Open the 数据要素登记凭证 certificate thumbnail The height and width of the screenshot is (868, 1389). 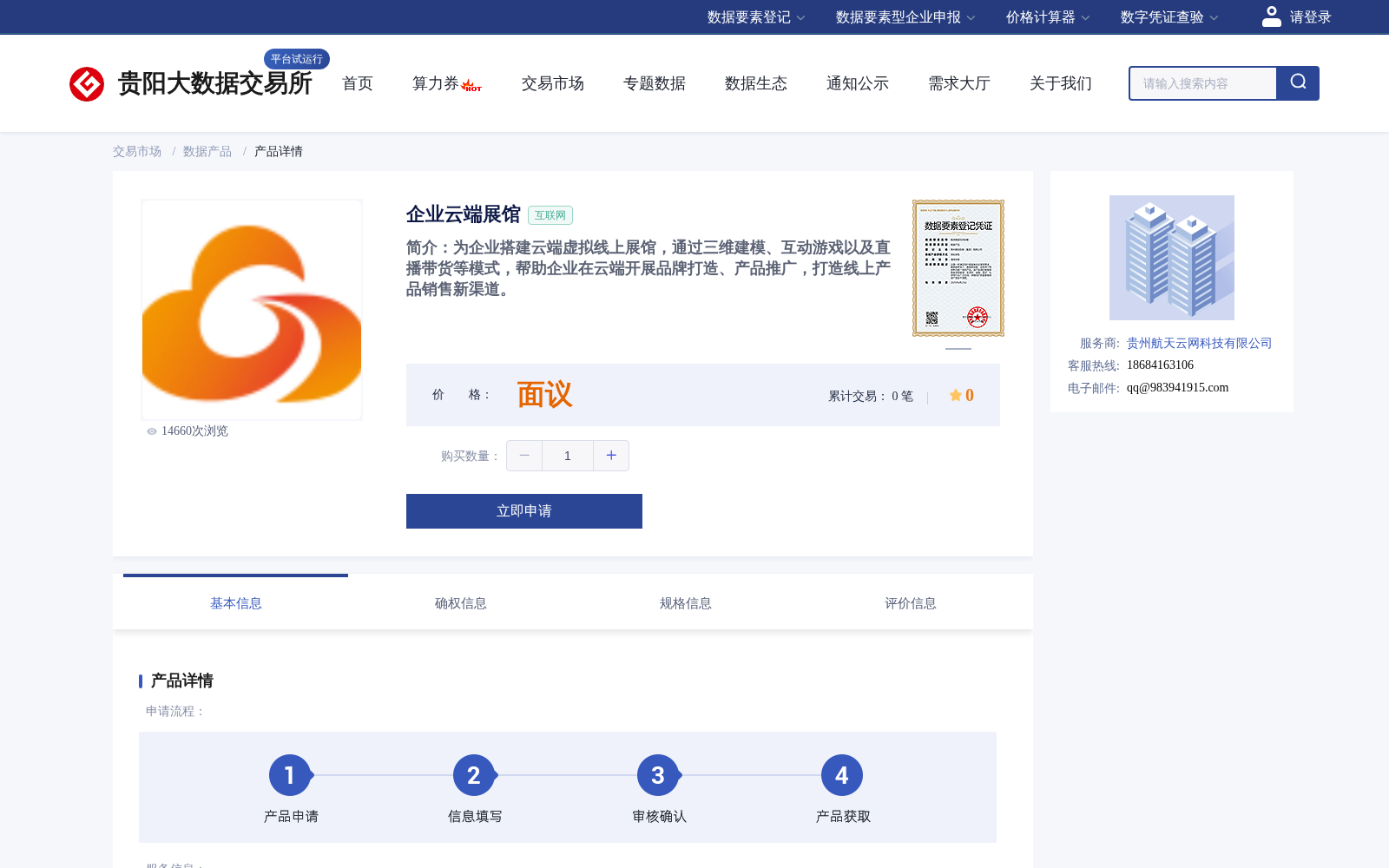(958, 268)
